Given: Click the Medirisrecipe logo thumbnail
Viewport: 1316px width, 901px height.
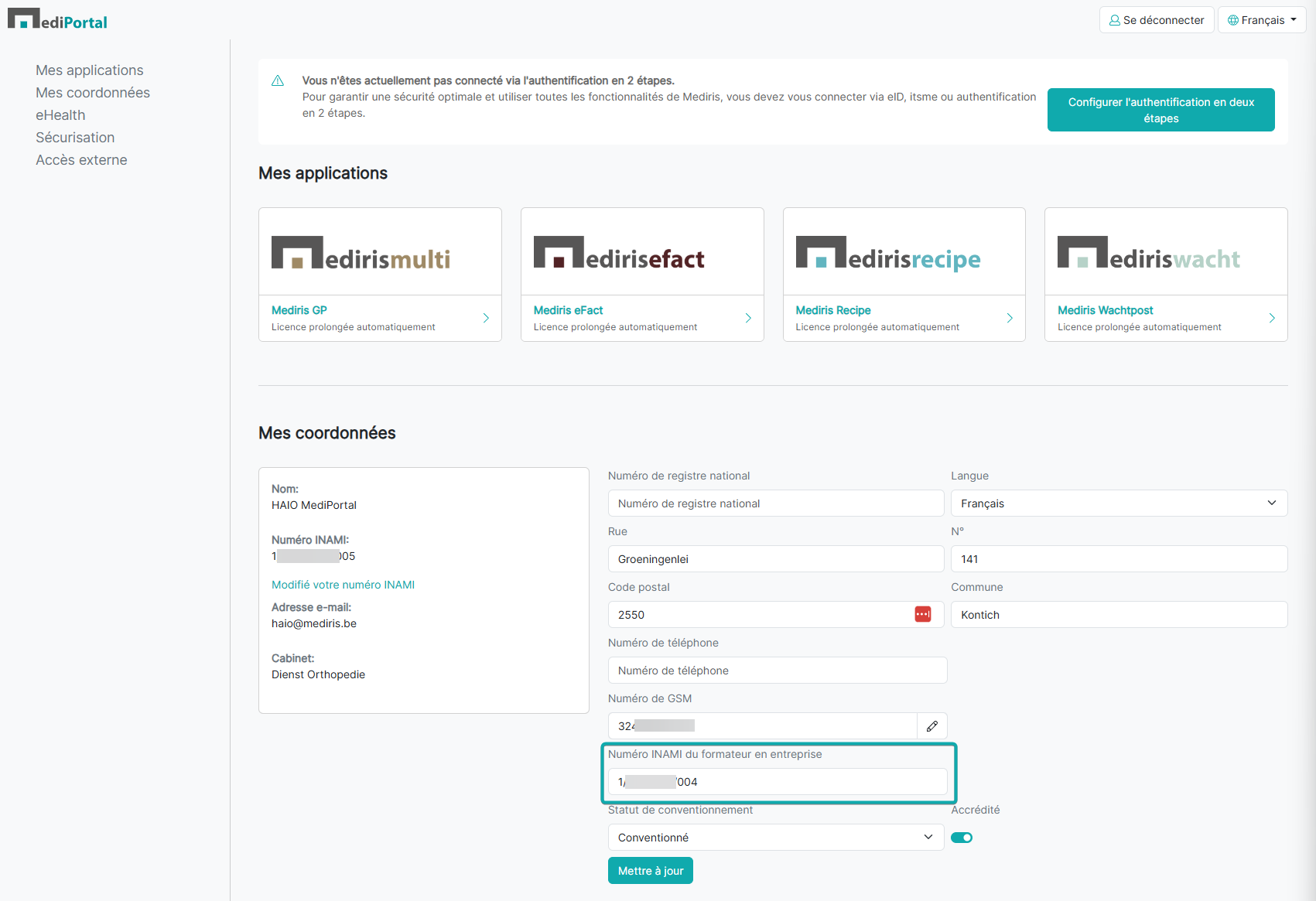Looking at the screenshot, I should [888, 254].
